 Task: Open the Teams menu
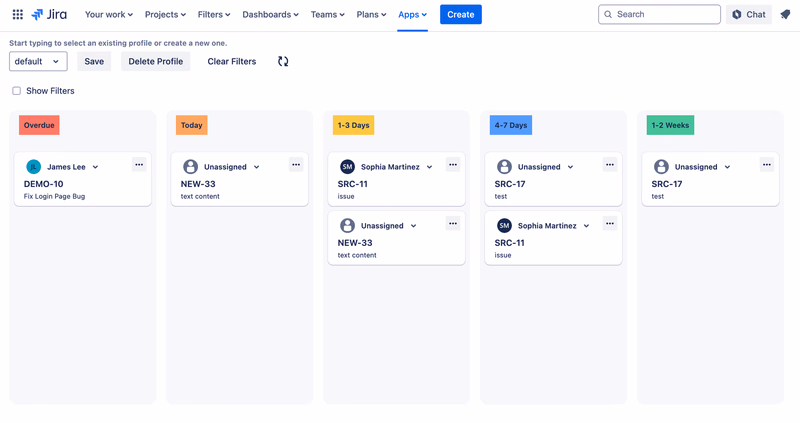pos(328,14)
